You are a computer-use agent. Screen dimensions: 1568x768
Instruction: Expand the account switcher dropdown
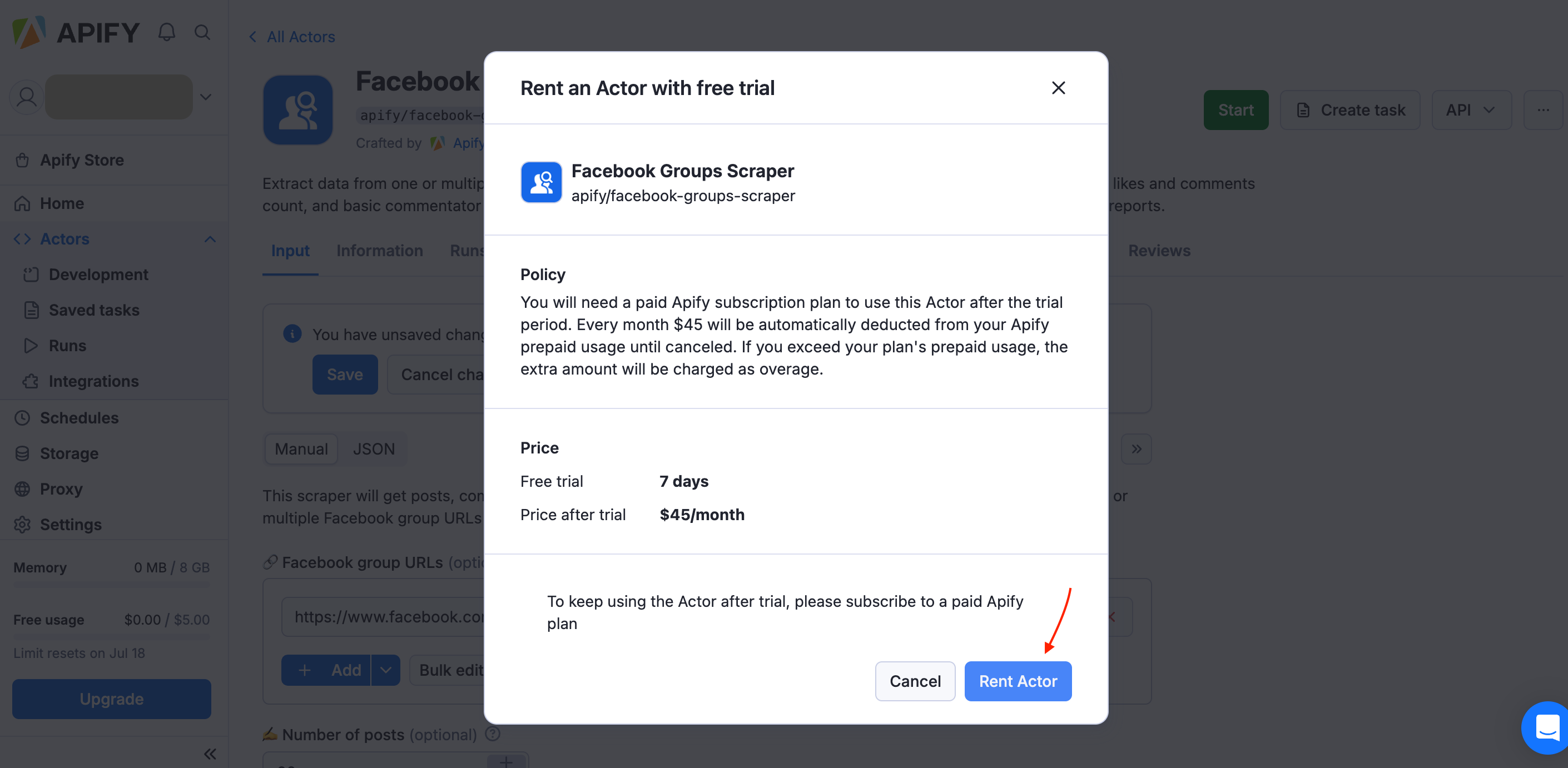point(206,97)
